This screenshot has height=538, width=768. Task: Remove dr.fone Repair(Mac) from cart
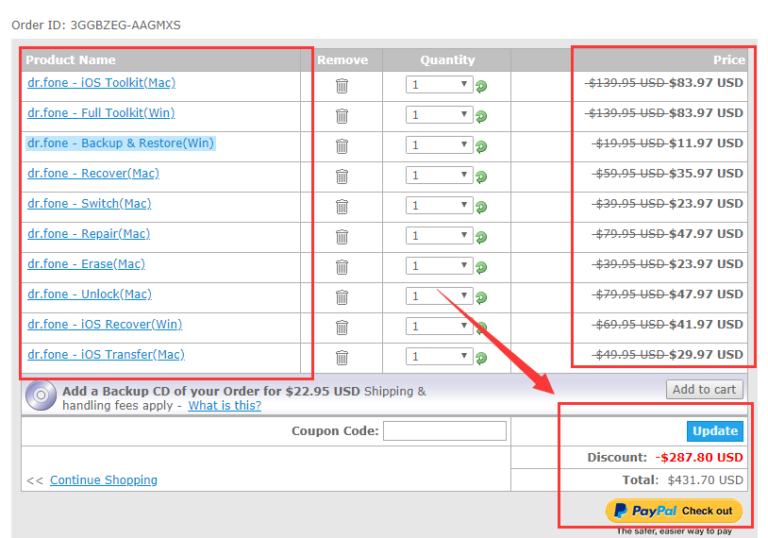pos(342,237)
